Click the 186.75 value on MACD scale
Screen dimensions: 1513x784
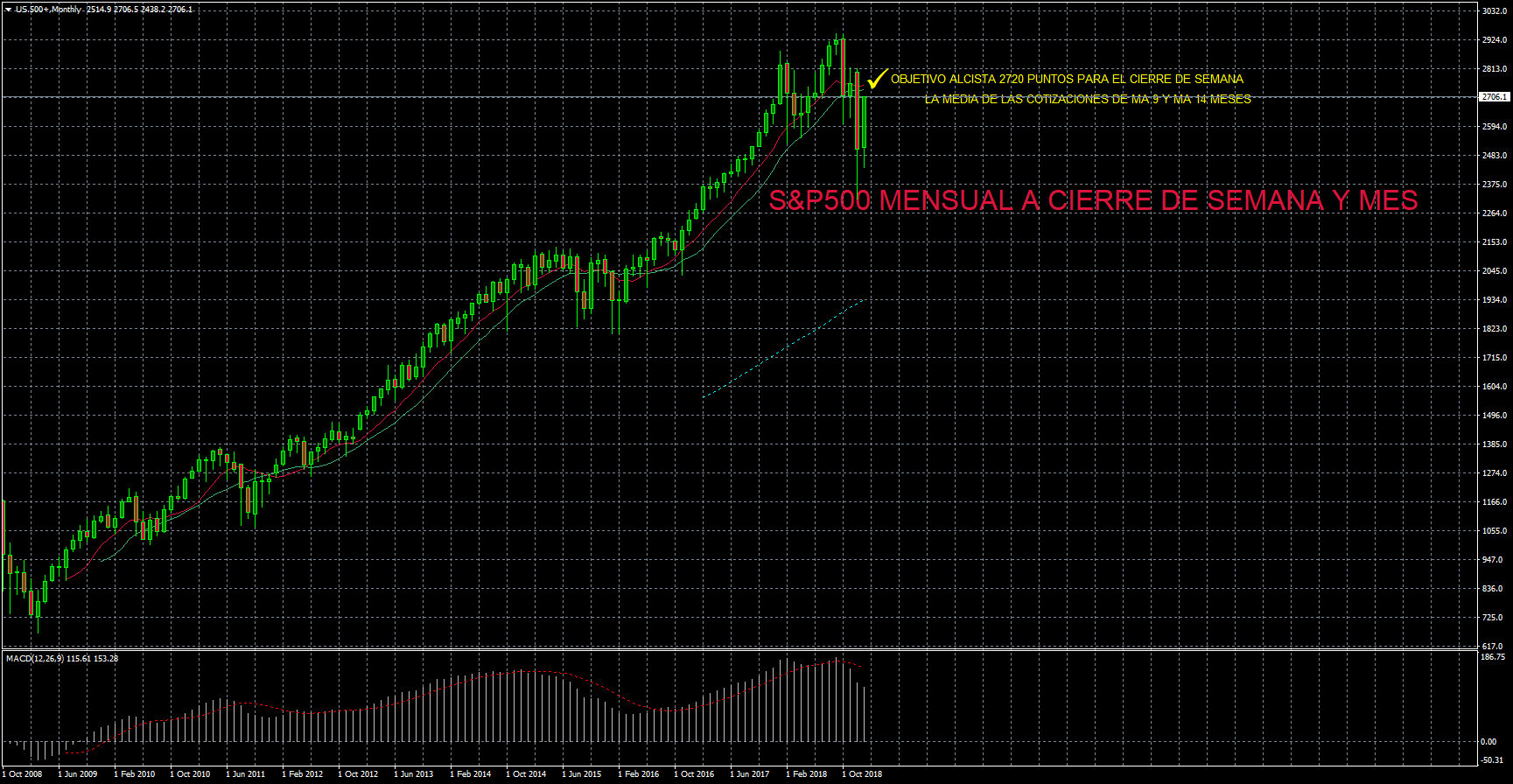(1494, 657)
